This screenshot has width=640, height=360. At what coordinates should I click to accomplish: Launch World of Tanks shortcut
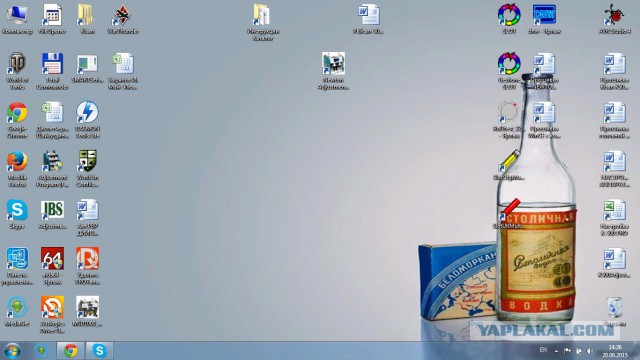pyautogui.click(x=17, y=64)
